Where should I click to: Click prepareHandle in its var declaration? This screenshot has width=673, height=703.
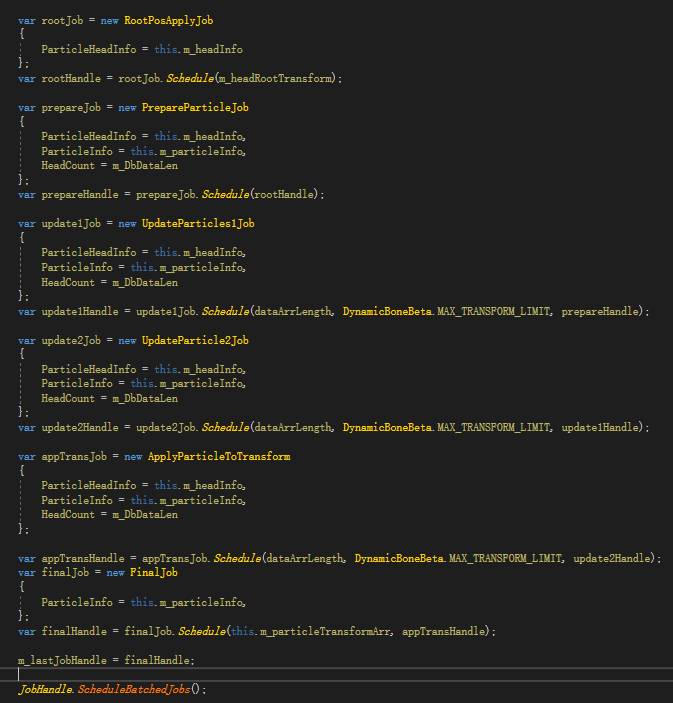80,195
